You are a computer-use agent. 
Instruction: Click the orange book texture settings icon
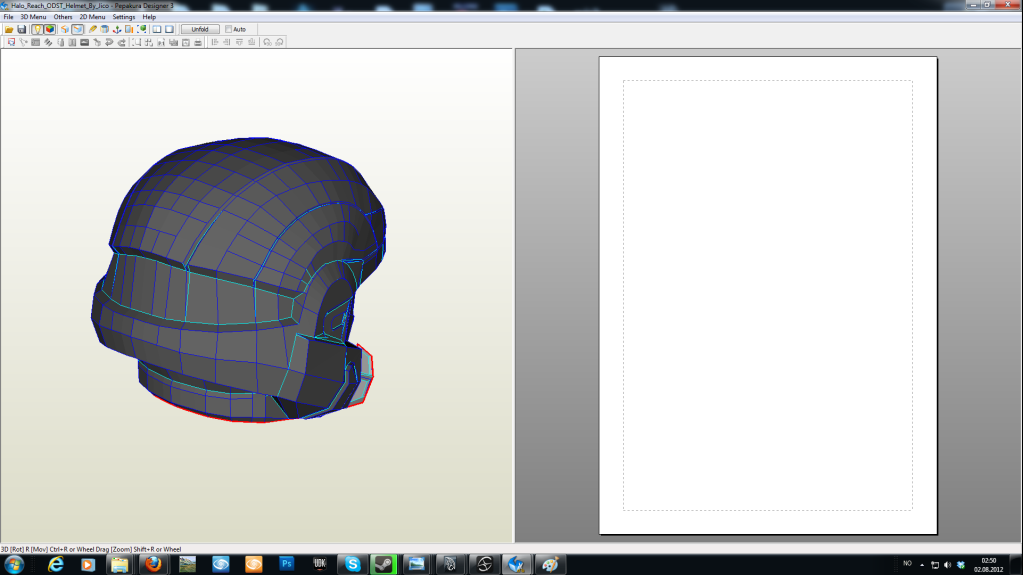(129, 29)
